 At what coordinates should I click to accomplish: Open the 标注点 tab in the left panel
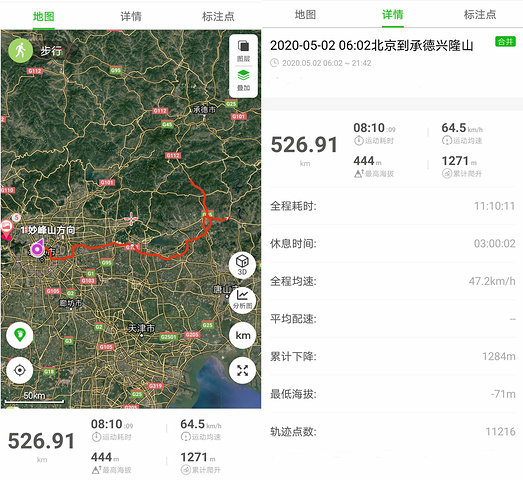[x=218, y=16]
